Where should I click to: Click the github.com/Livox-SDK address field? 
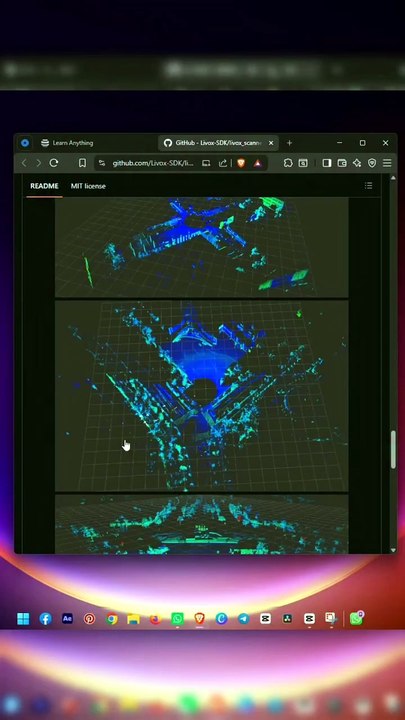tap(152, 163)
